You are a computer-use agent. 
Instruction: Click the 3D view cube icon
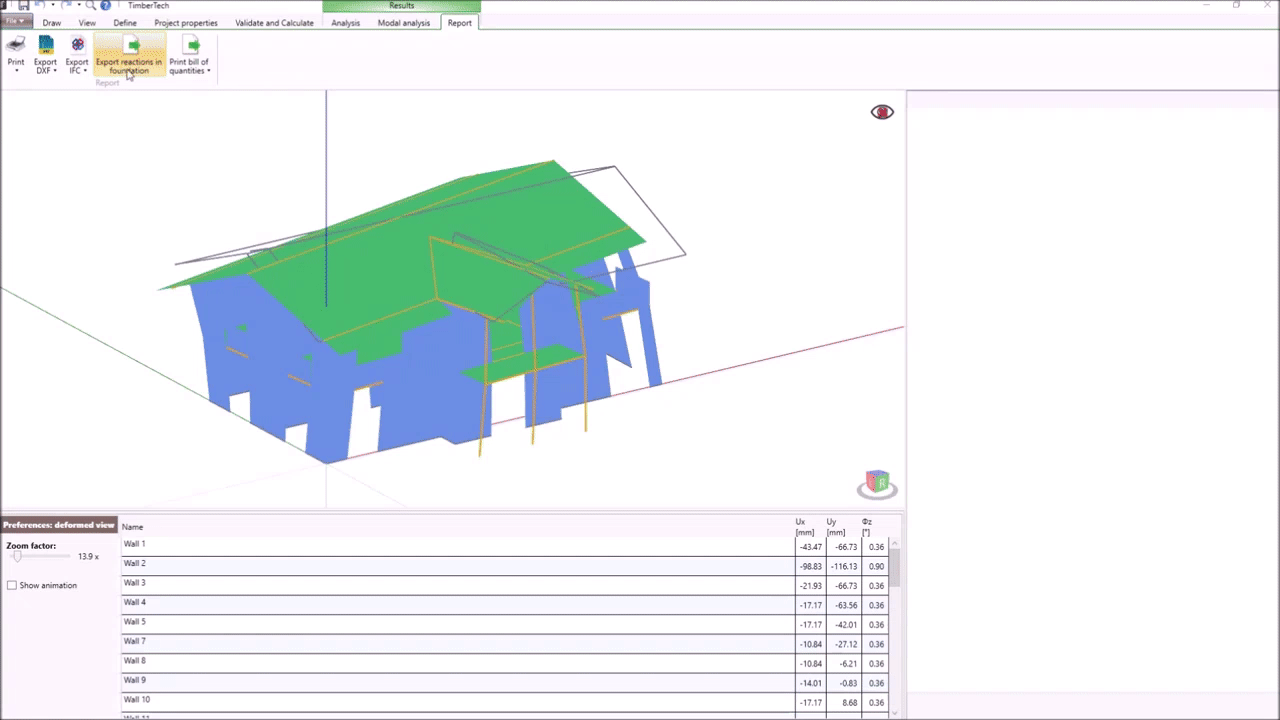tap(877, 484)
